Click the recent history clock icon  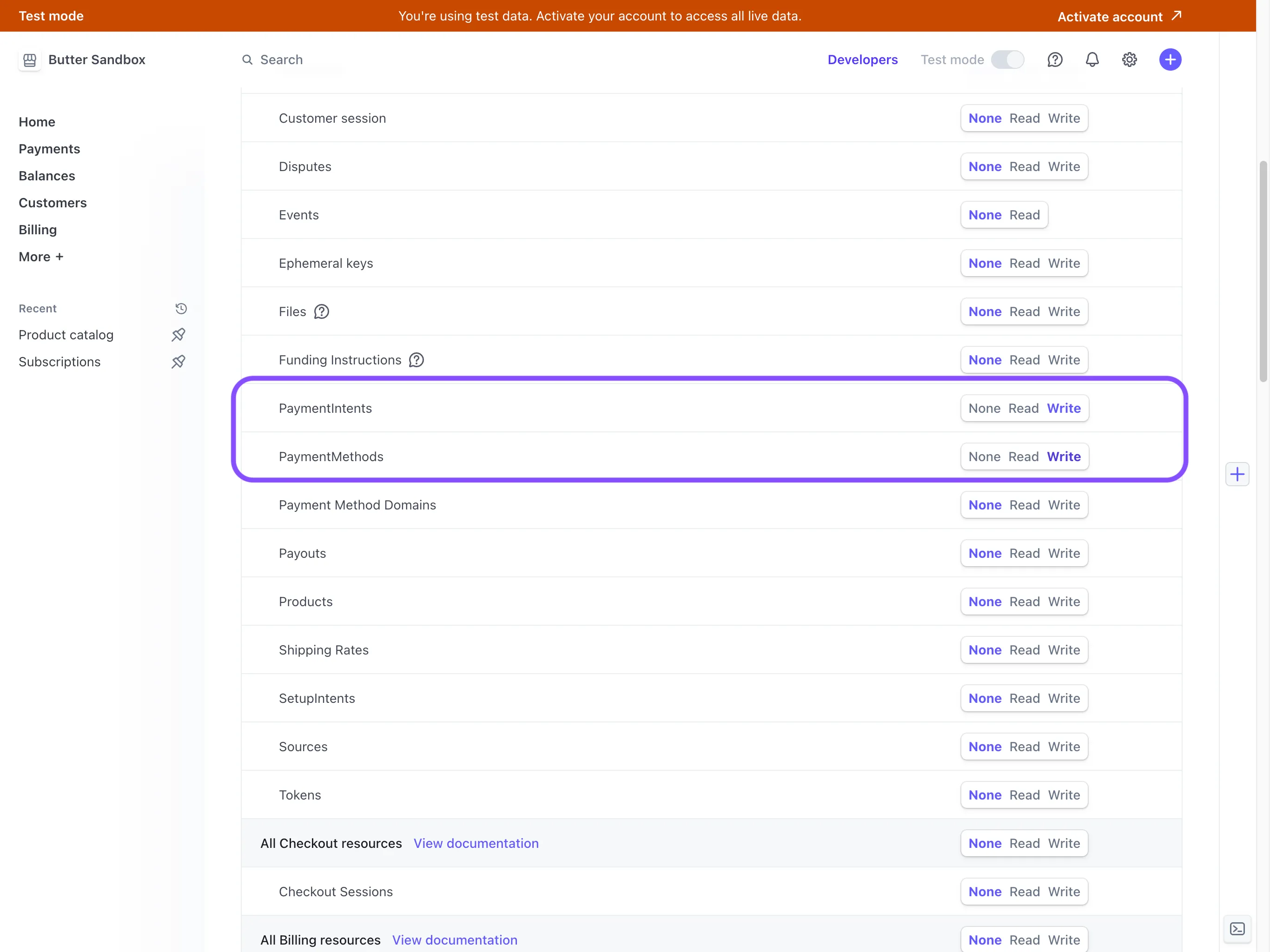click(x=181, y=308)
